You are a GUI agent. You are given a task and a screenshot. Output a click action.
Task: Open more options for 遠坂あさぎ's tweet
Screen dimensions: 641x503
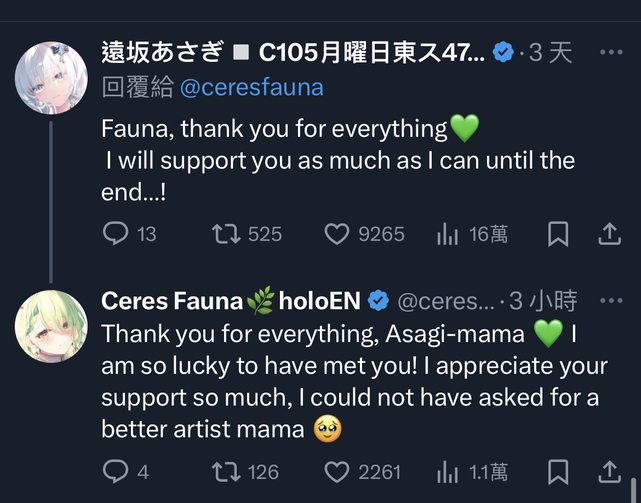(x=610, y=52)
